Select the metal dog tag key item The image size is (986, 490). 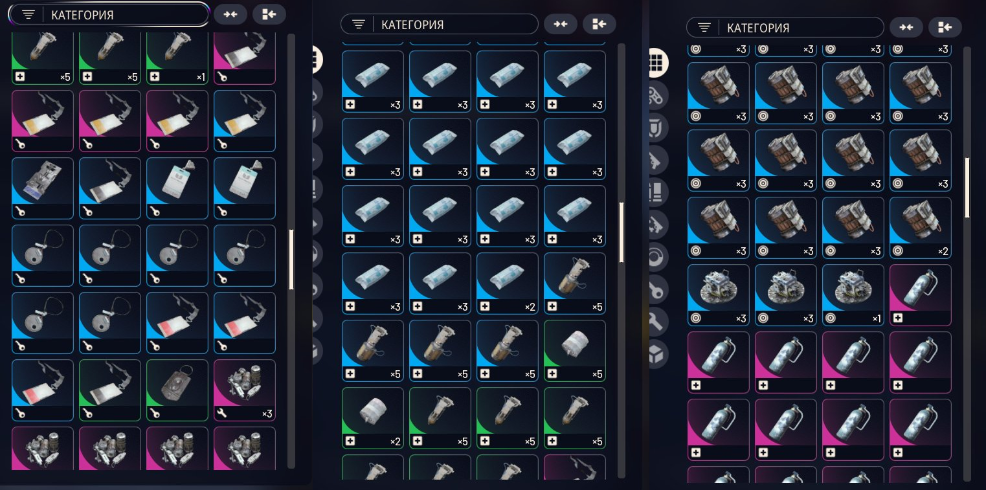[x=177, y=390]
